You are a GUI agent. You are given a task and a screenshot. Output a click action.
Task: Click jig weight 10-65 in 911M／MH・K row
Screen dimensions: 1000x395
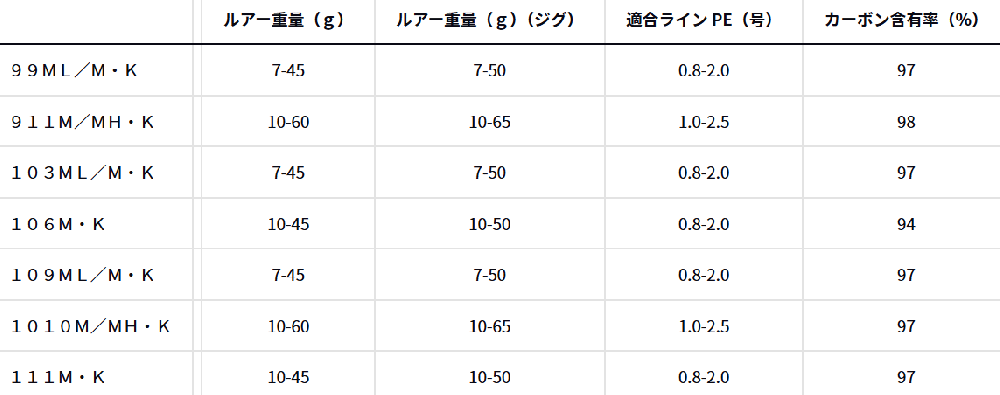[489, 122]
